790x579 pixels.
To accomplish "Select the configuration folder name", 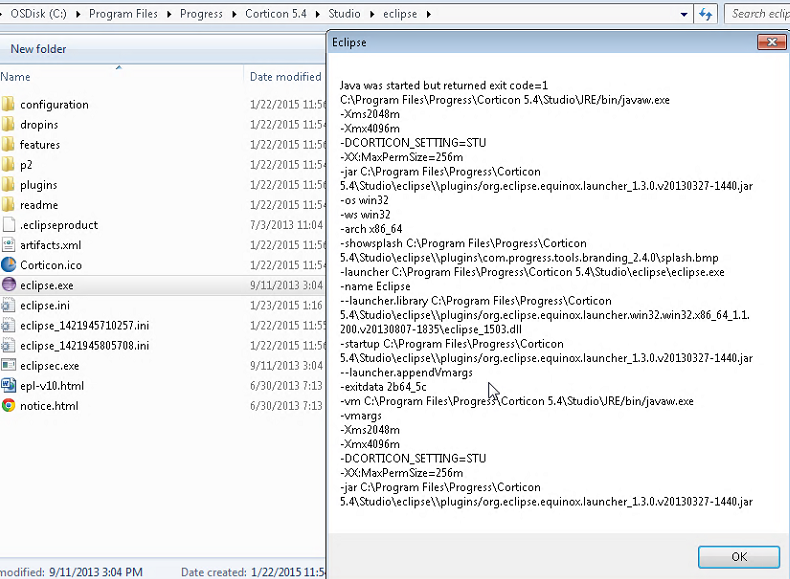I will click(x=54, y=105).
